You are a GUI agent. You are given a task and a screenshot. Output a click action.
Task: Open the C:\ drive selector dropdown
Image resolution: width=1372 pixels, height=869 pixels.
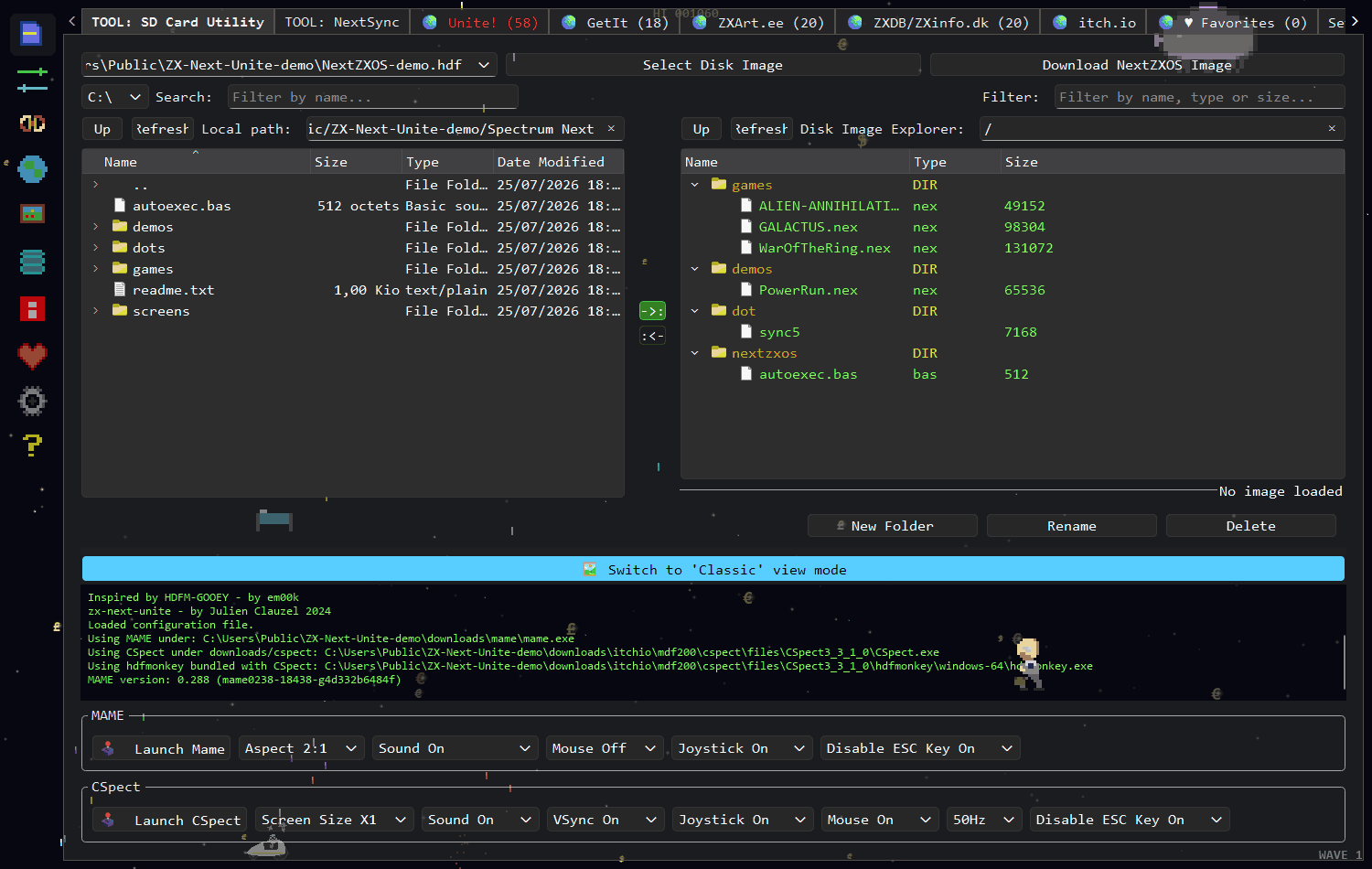point(114,97)
